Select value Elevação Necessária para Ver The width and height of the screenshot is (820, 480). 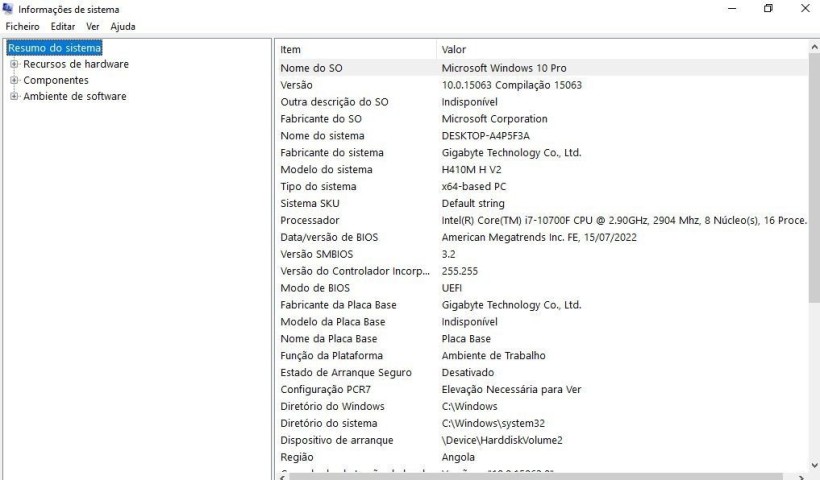[511, 389]
